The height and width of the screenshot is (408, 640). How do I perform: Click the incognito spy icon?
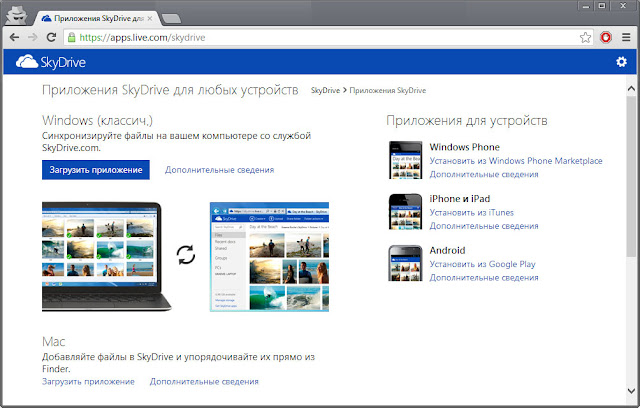17,15
